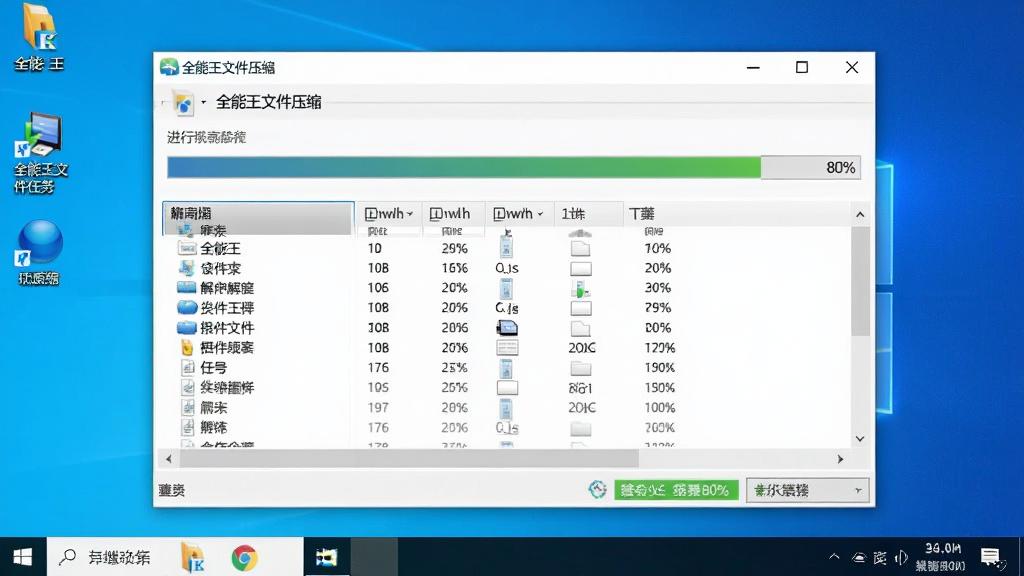Click the taskbar clock
Screen dimensions: 1024x576
[x=941, y=557]
